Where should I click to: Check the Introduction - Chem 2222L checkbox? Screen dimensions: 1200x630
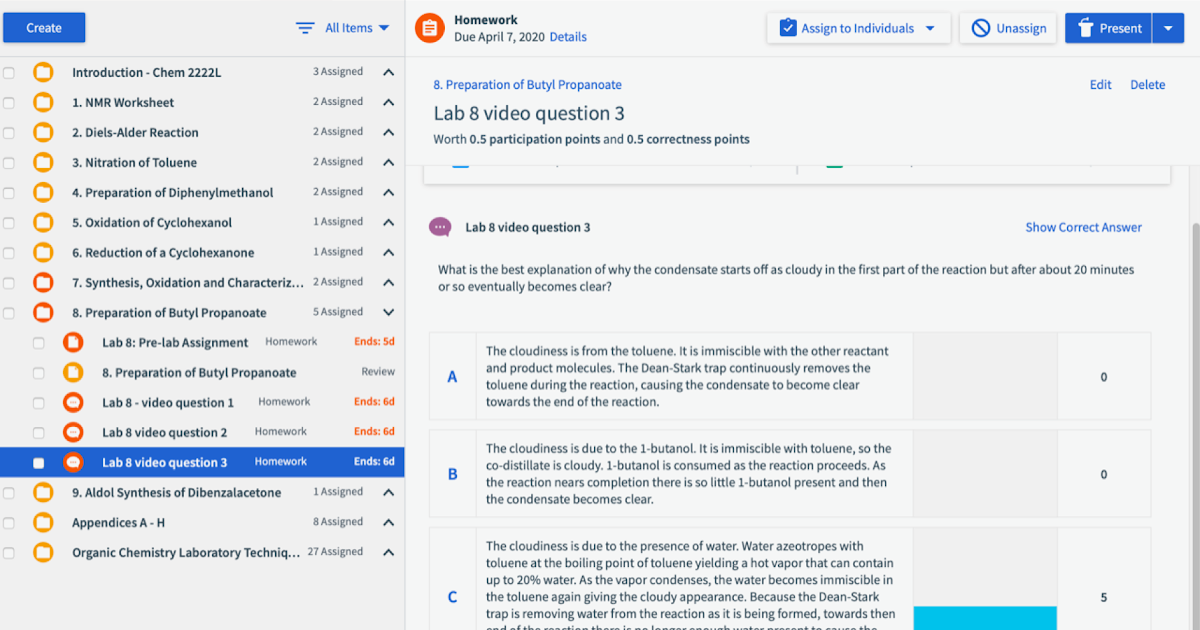click(x=9, y=73)
